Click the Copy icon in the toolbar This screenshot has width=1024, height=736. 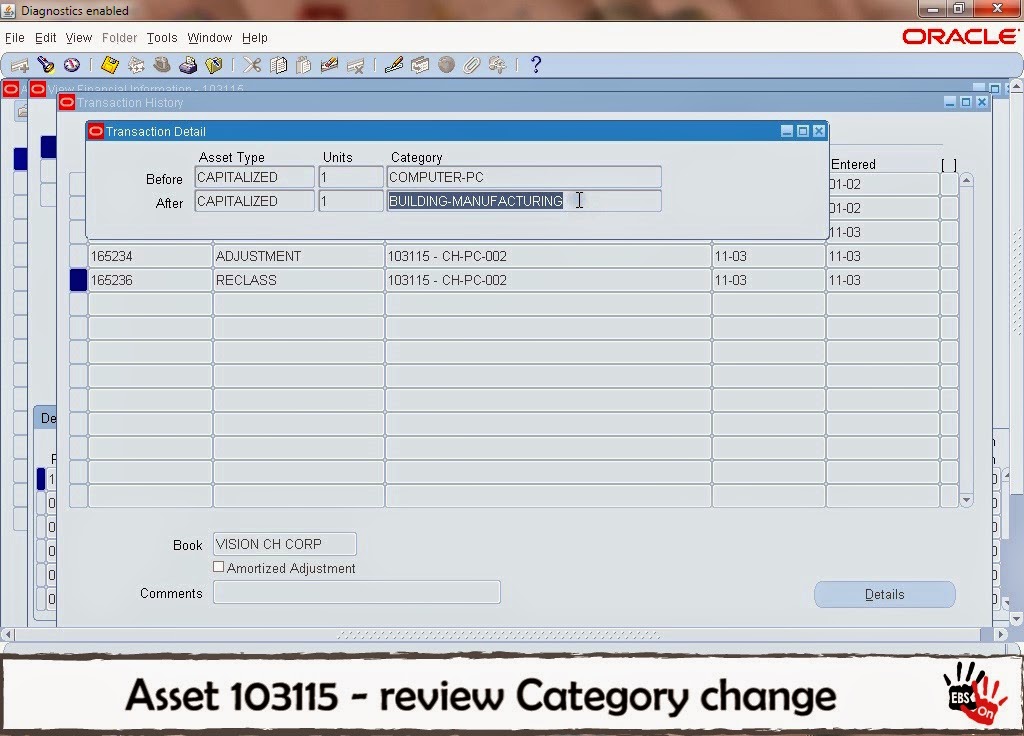coord(279,65)
